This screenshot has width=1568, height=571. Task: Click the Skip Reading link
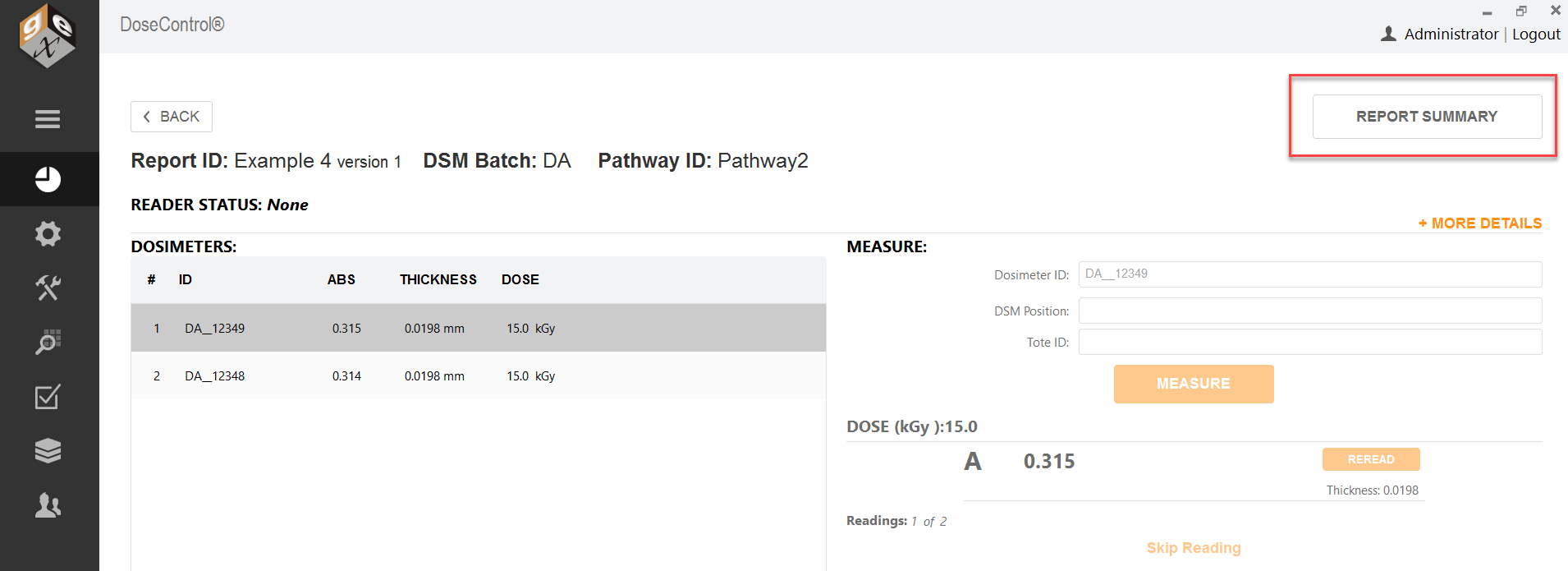1194,548
